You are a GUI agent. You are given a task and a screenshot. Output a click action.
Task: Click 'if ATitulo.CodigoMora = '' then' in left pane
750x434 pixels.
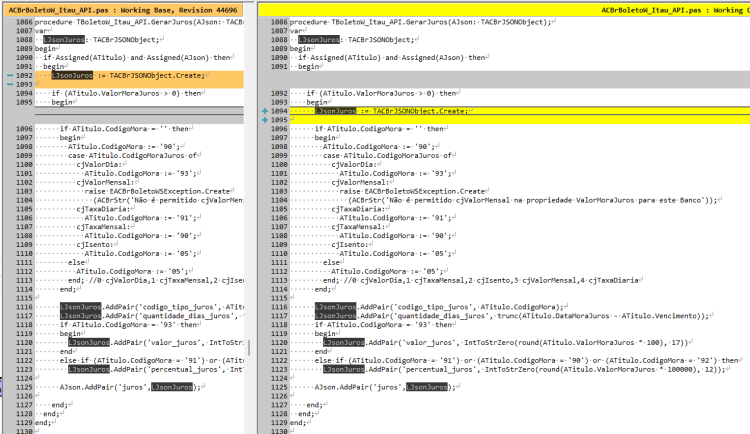124,129
